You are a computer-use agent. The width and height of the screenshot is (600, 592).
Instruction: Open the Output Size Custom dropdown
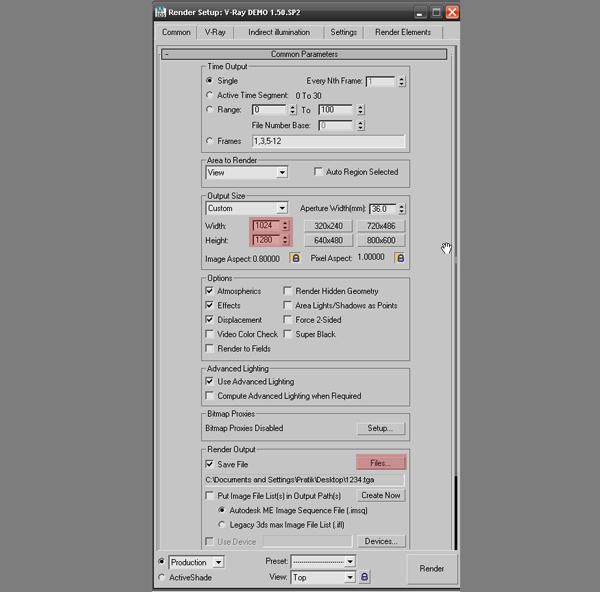282,208
